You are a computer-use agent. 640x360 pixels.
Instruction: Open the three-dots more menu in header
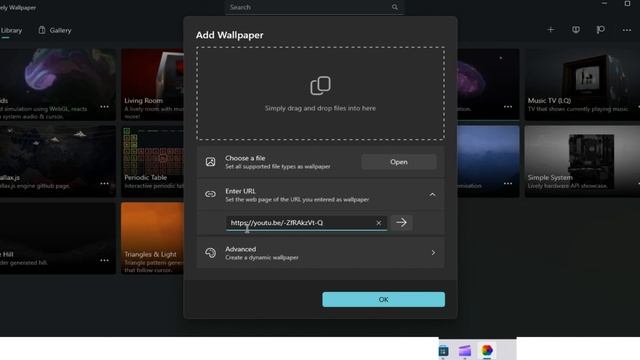pos(627,30)
